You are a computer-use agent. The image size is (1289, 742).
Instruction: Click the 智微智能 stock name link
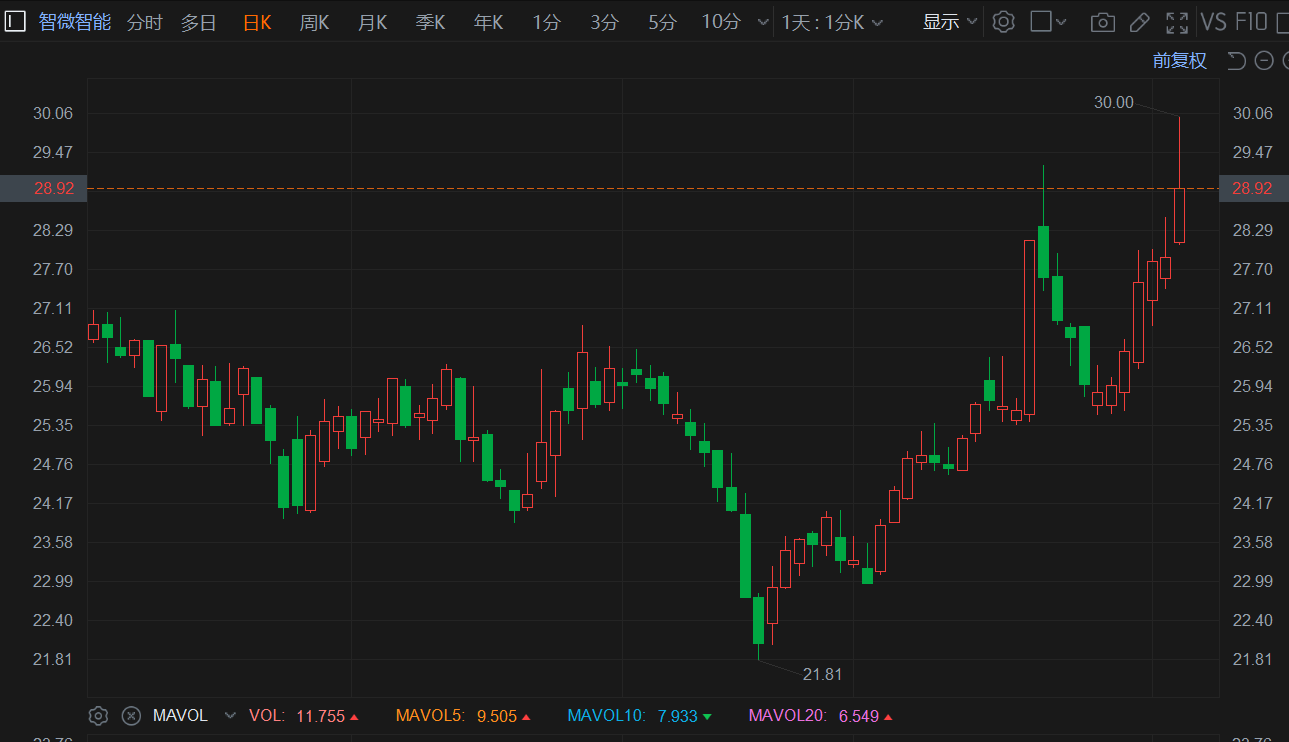[x=75, y=22]
